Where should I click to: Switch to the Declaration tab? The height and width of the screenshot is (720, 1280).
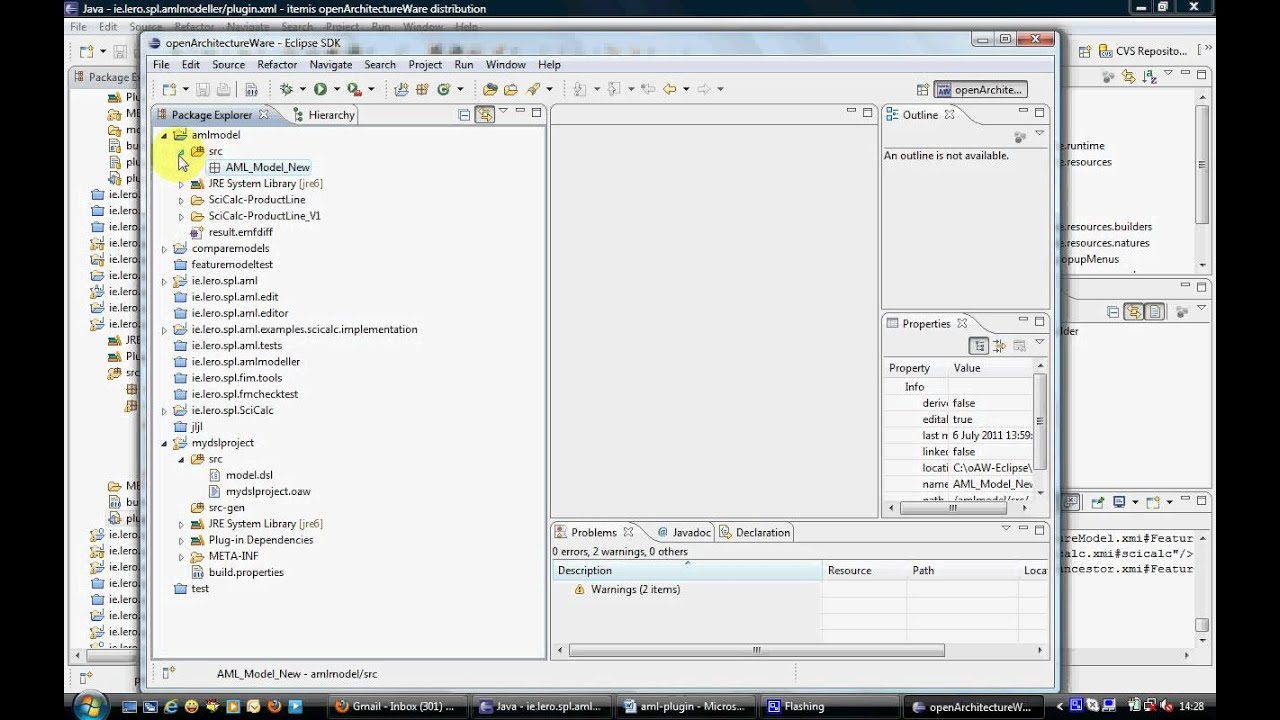pos(755,532)
